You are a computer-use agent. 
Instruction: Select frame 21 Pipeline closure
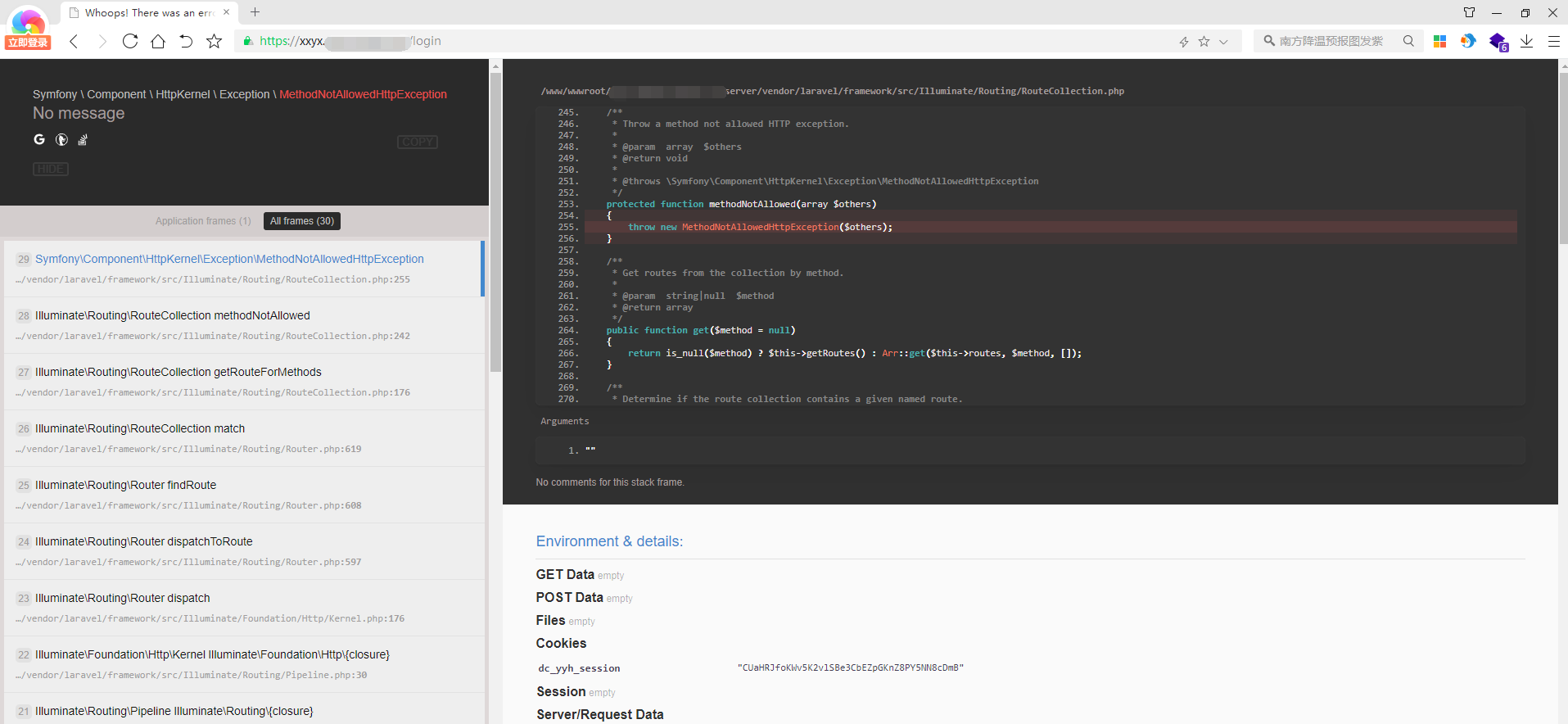tap(244, 709)
